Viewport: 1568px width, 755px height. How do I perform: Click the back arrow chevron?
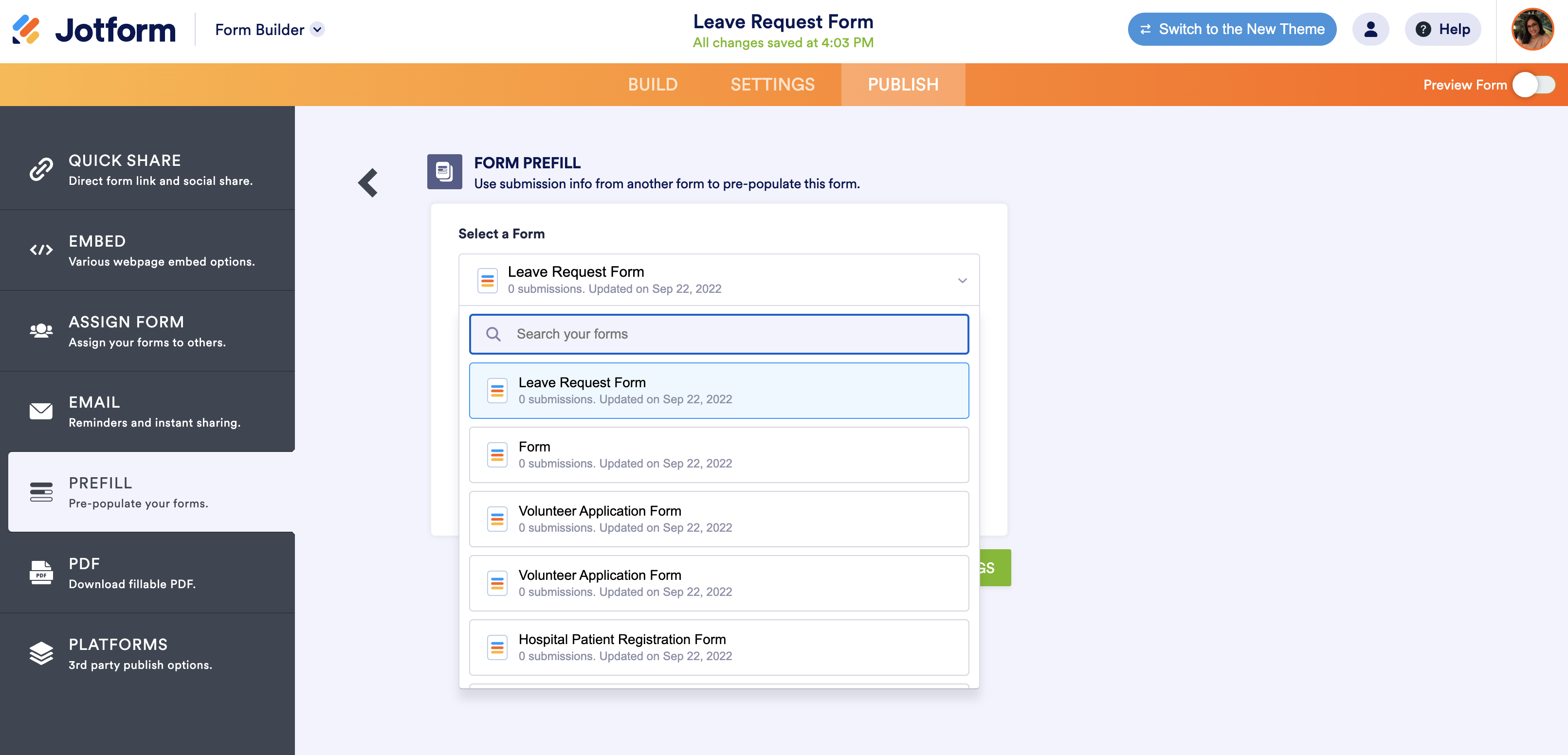[368, 182]
